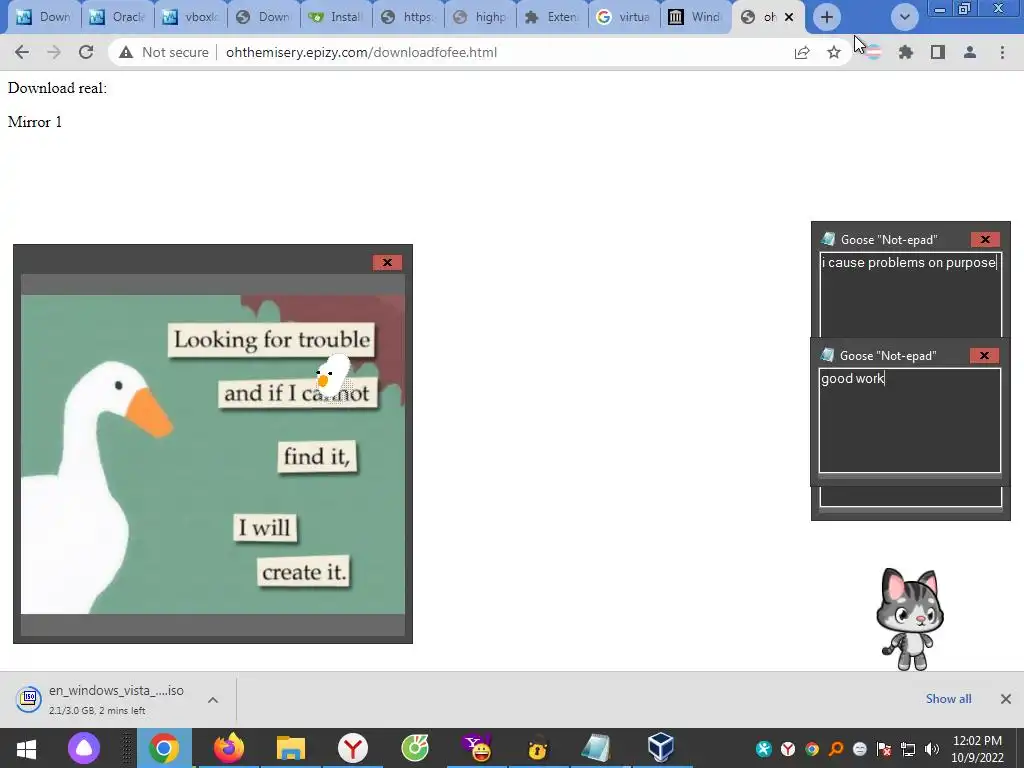Close the goose meme image window
This screenshot has height=768, width=1024.
pyautogui.click(x=387, y=263)
